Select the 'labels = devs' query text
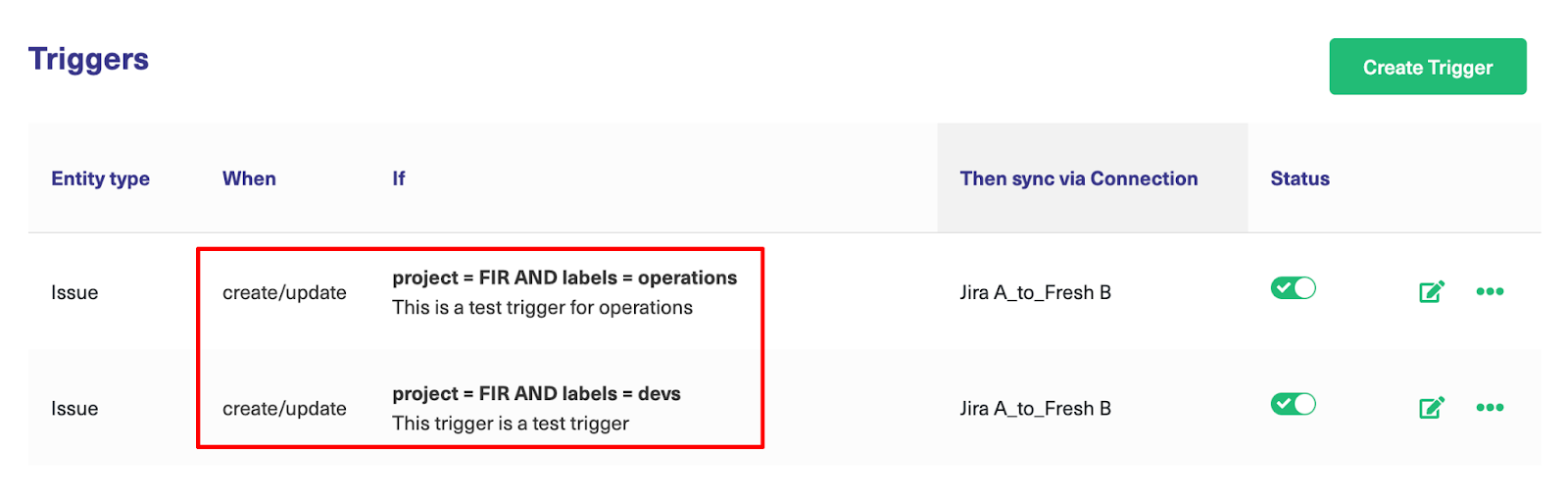Viewport: 1568px width, 502px height. [x=621, y=393]
